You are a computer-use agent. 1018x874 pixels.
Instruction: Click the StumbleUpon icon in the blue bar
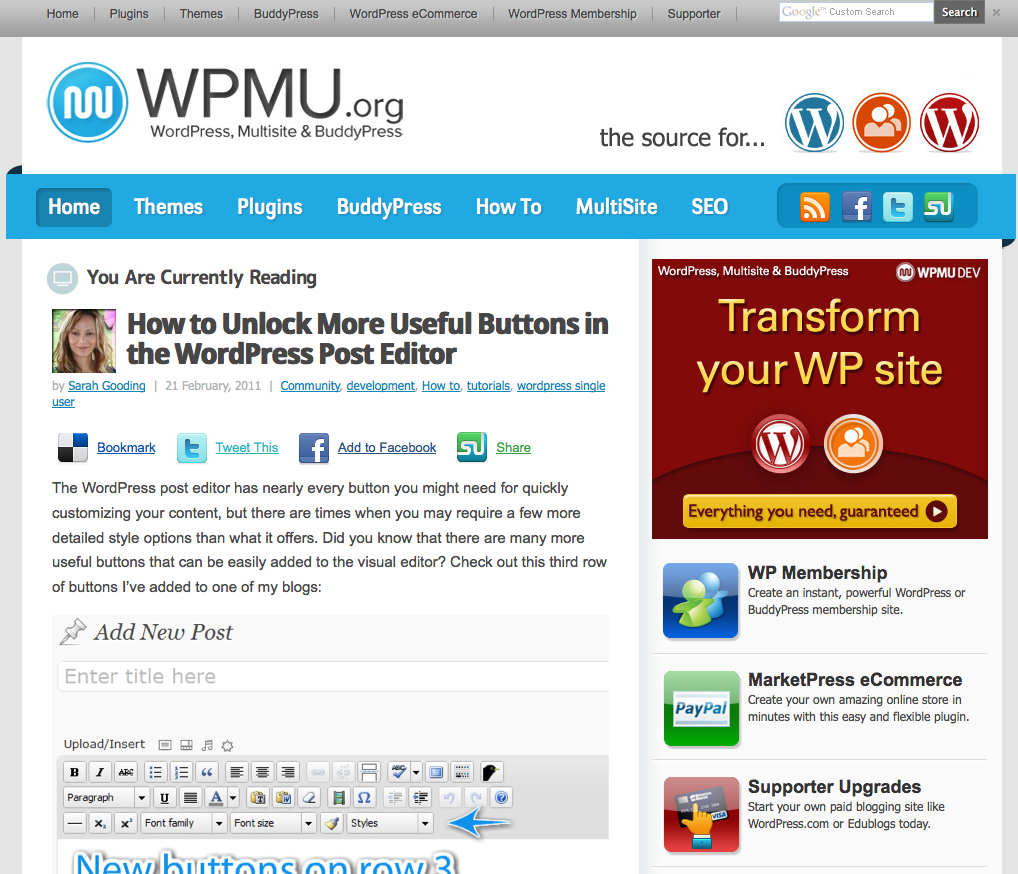pyautogui.click(x=939, y=207)
